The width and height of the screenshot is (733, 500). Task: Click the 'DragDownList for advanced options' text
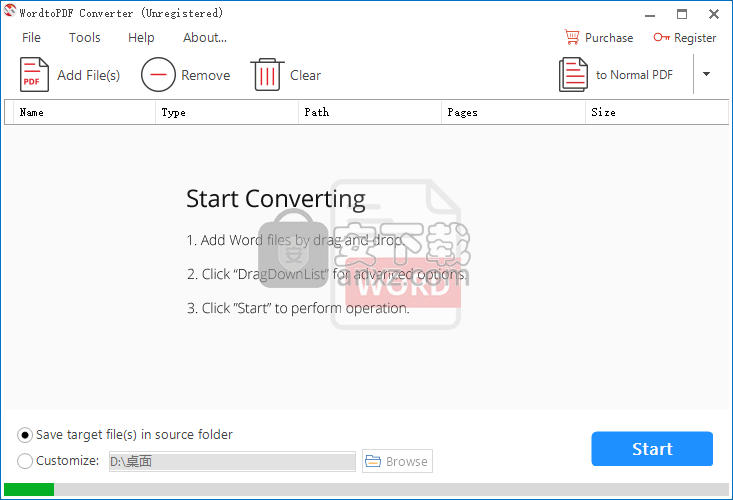(327, 274)
